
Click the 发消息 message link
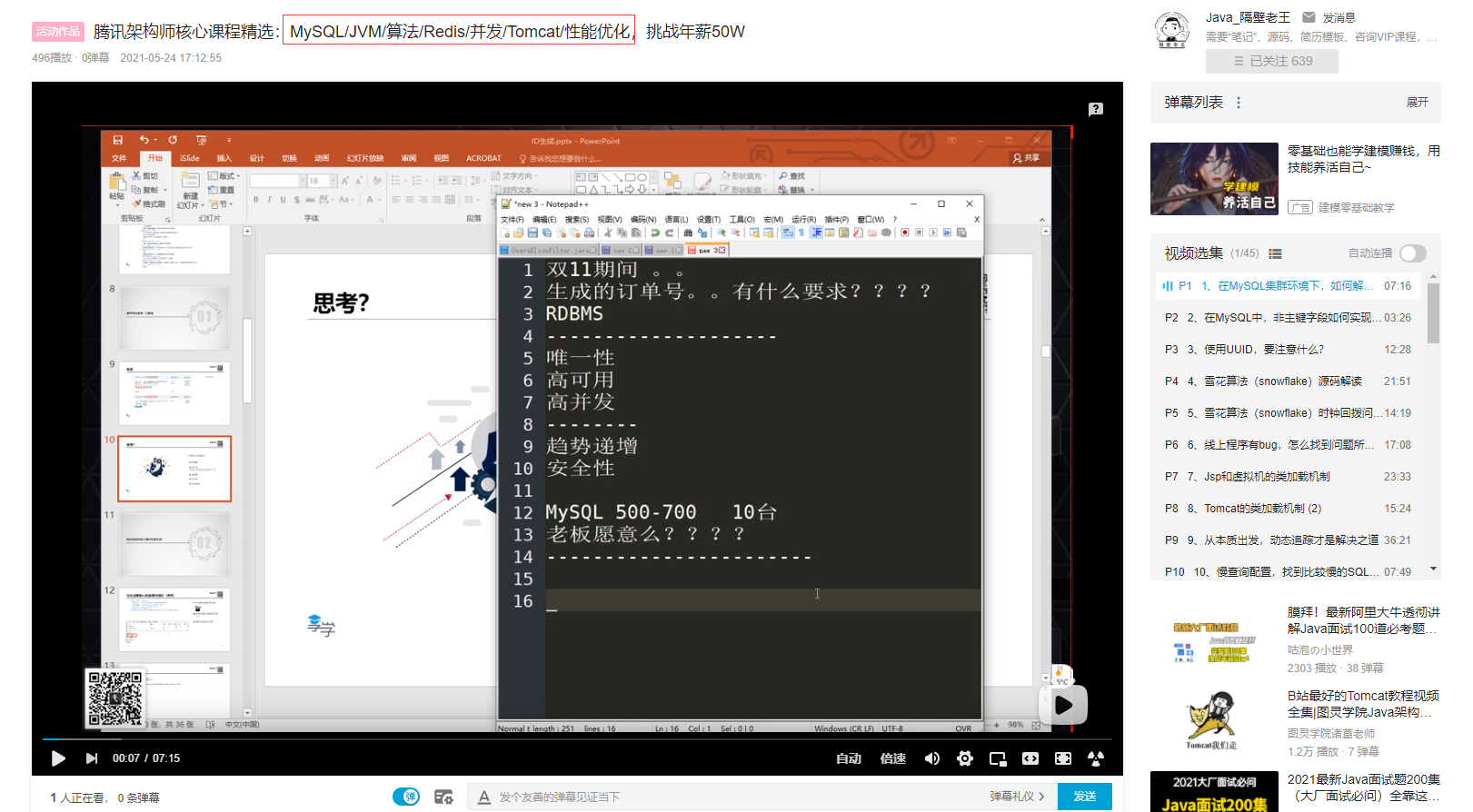pos(1339,17)
